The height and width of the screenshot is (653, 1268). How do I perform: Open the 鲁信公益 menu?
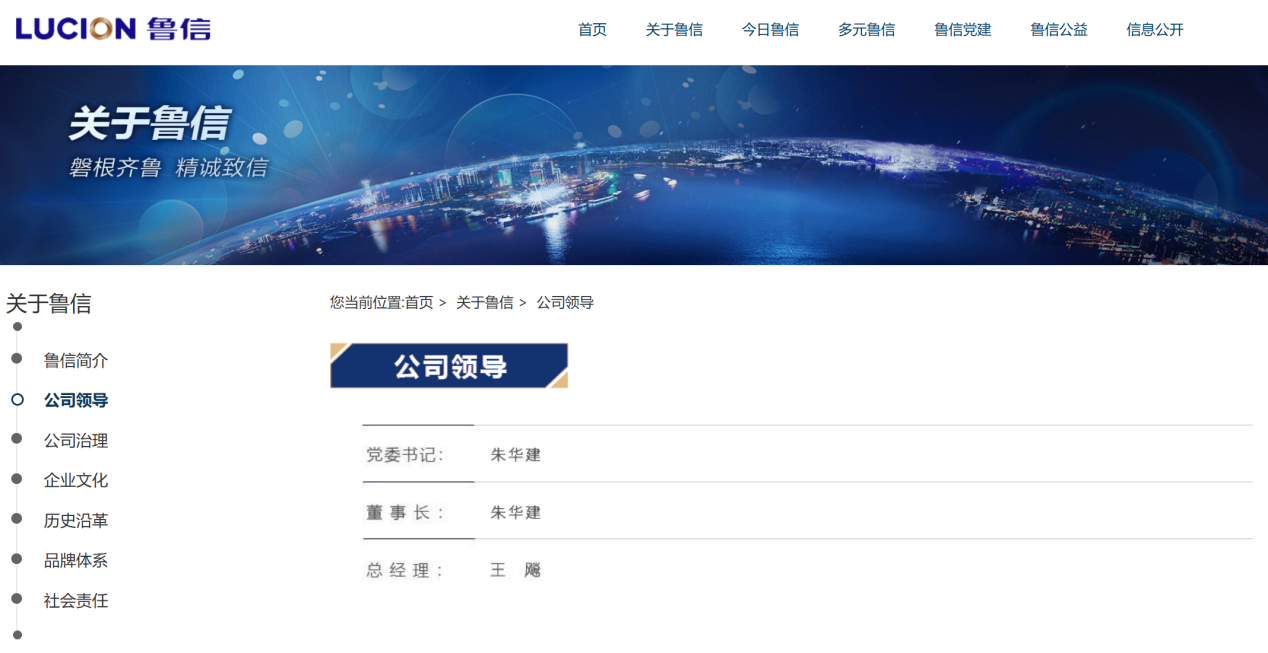(1059, 30)
